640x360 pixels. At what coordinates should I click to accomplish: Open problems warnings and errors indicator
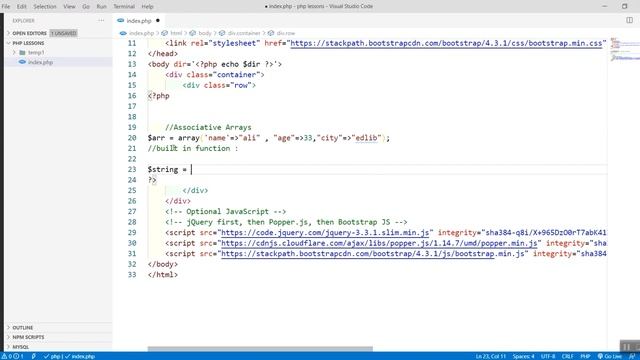pos(12,356)
